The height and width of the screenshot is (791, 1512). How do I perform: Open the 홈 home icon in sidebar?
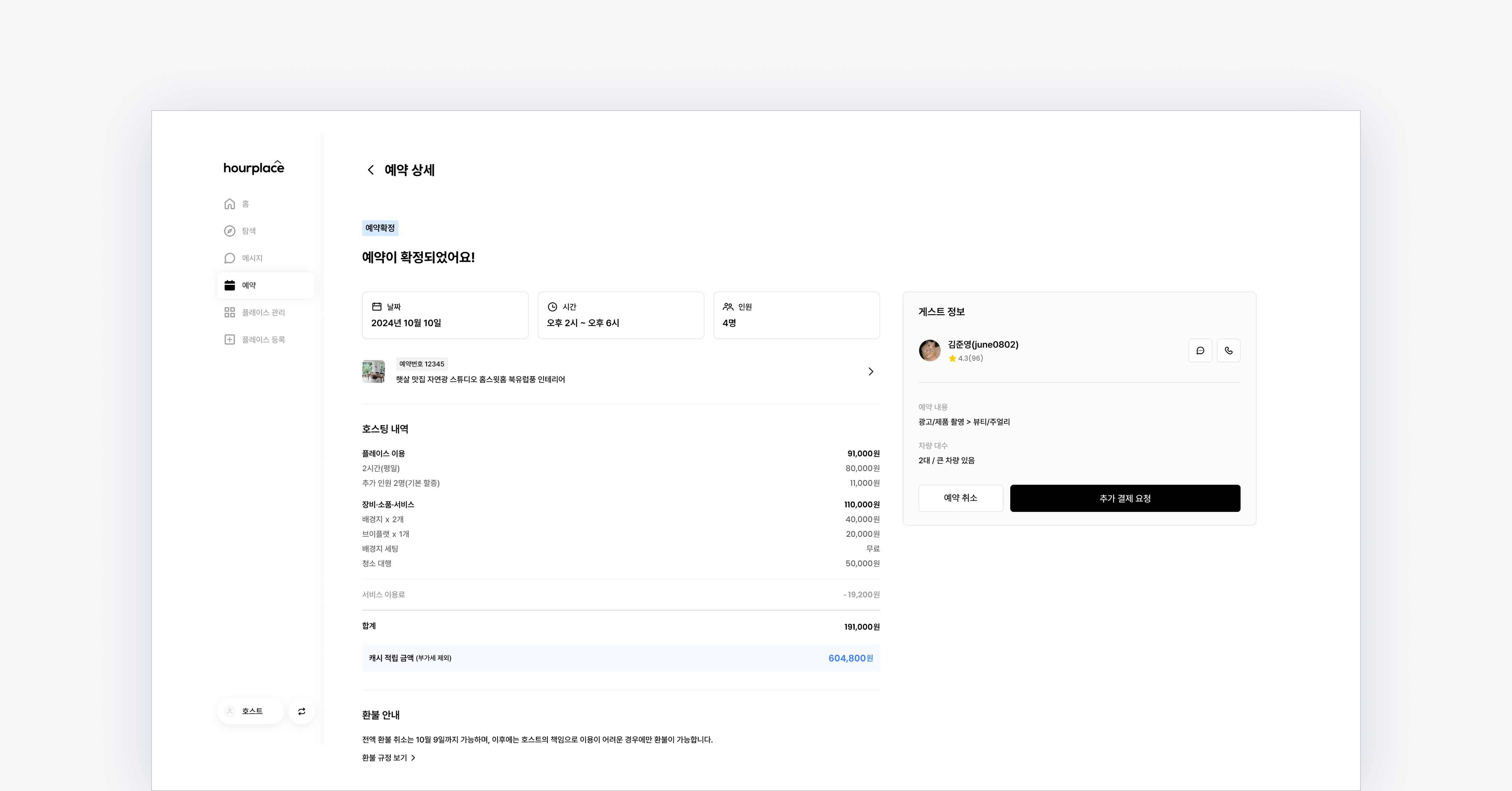pyautogui.click(x=230, y=204)
